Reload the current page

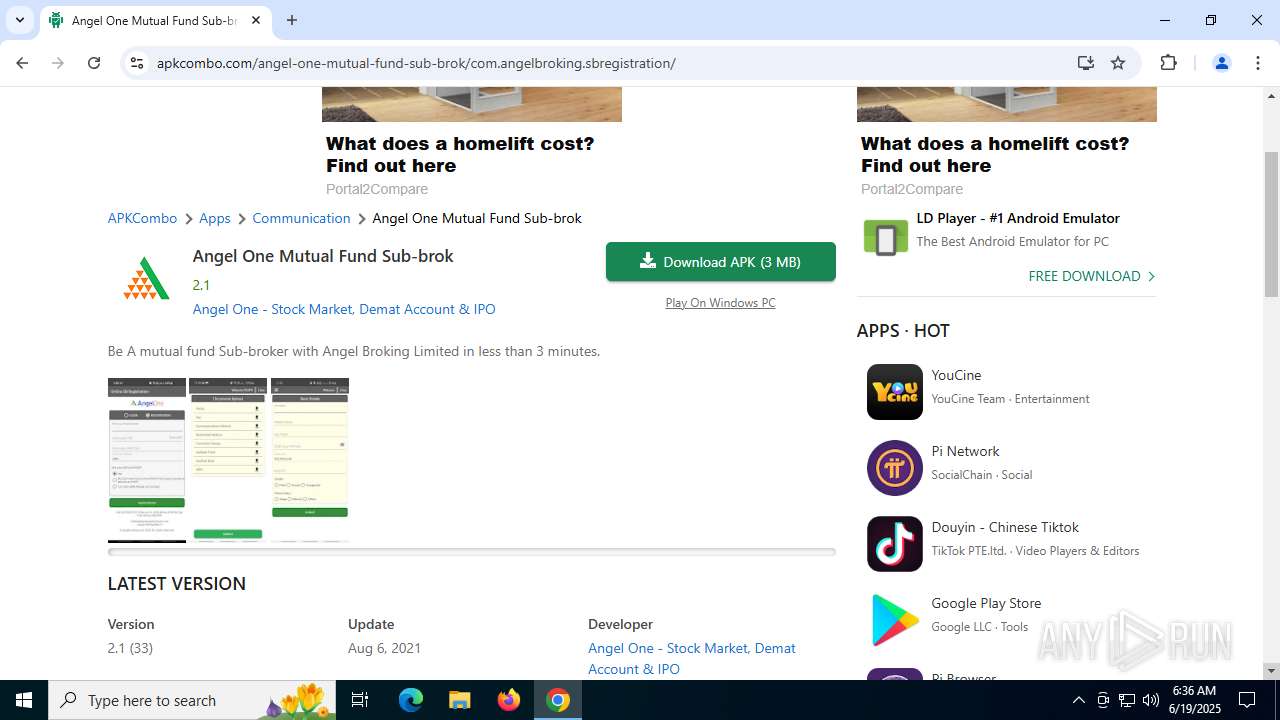point(94,63)
